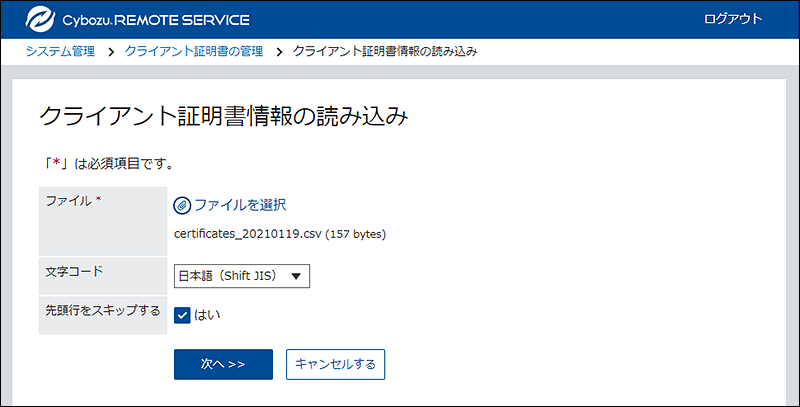Open クライアント証明書の管理 breadcrumb link
This screenshot has height=407, width=800.
point(194,52)
